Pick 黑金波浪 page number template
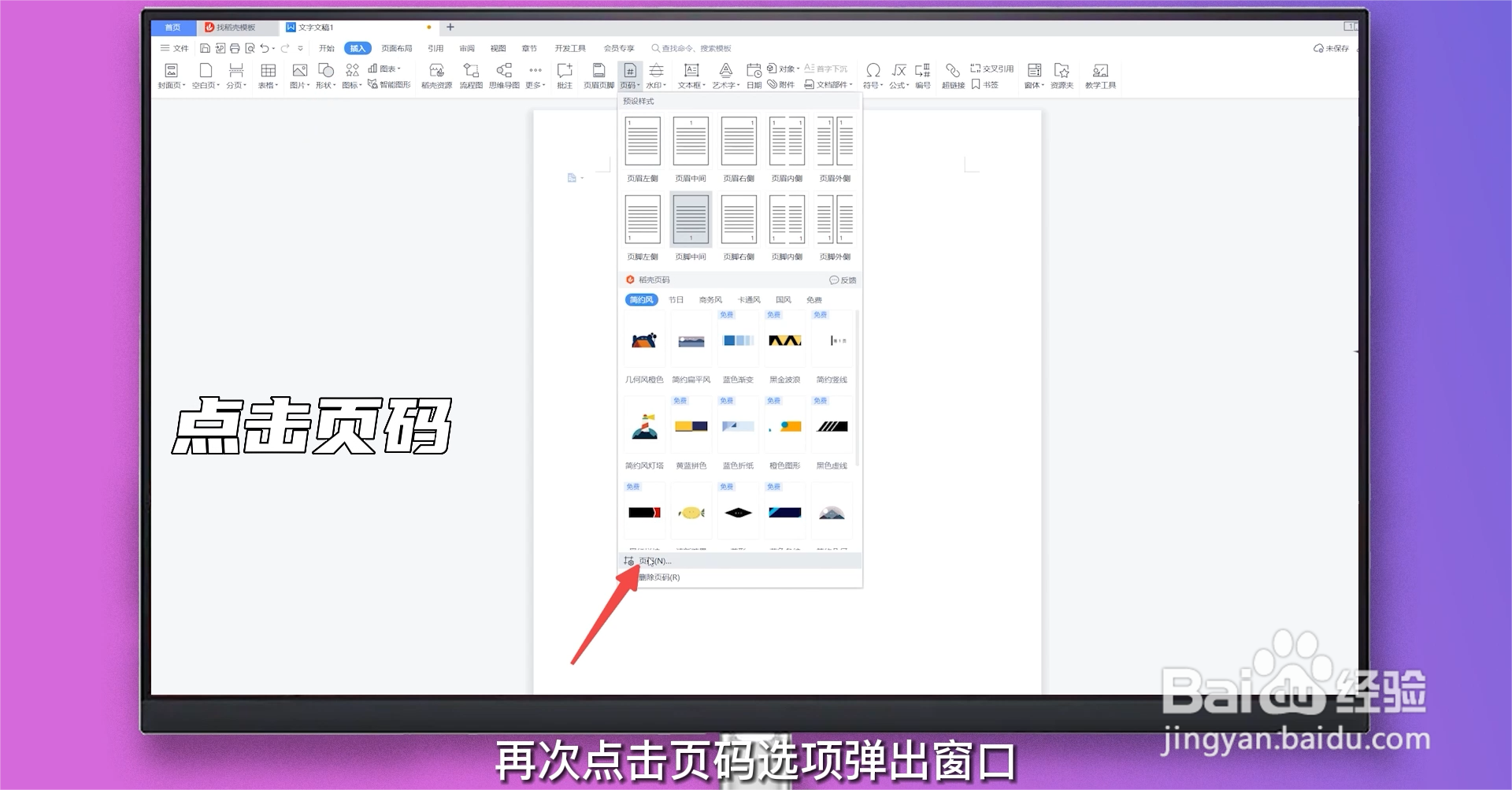 point(785,347)
